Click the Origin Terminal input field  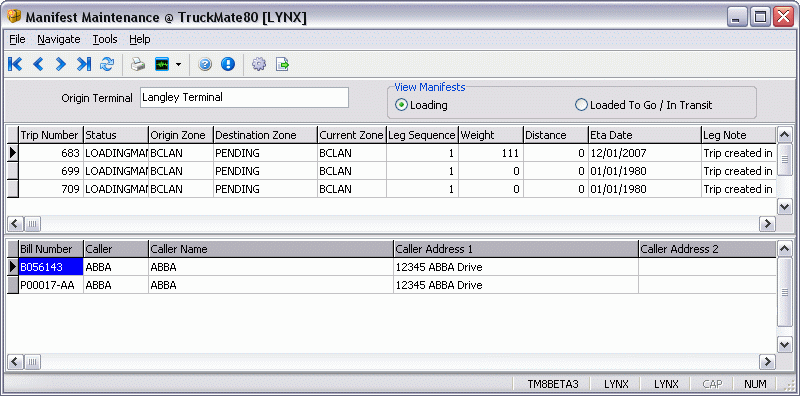pyautogui.click(x=244, y=97)
